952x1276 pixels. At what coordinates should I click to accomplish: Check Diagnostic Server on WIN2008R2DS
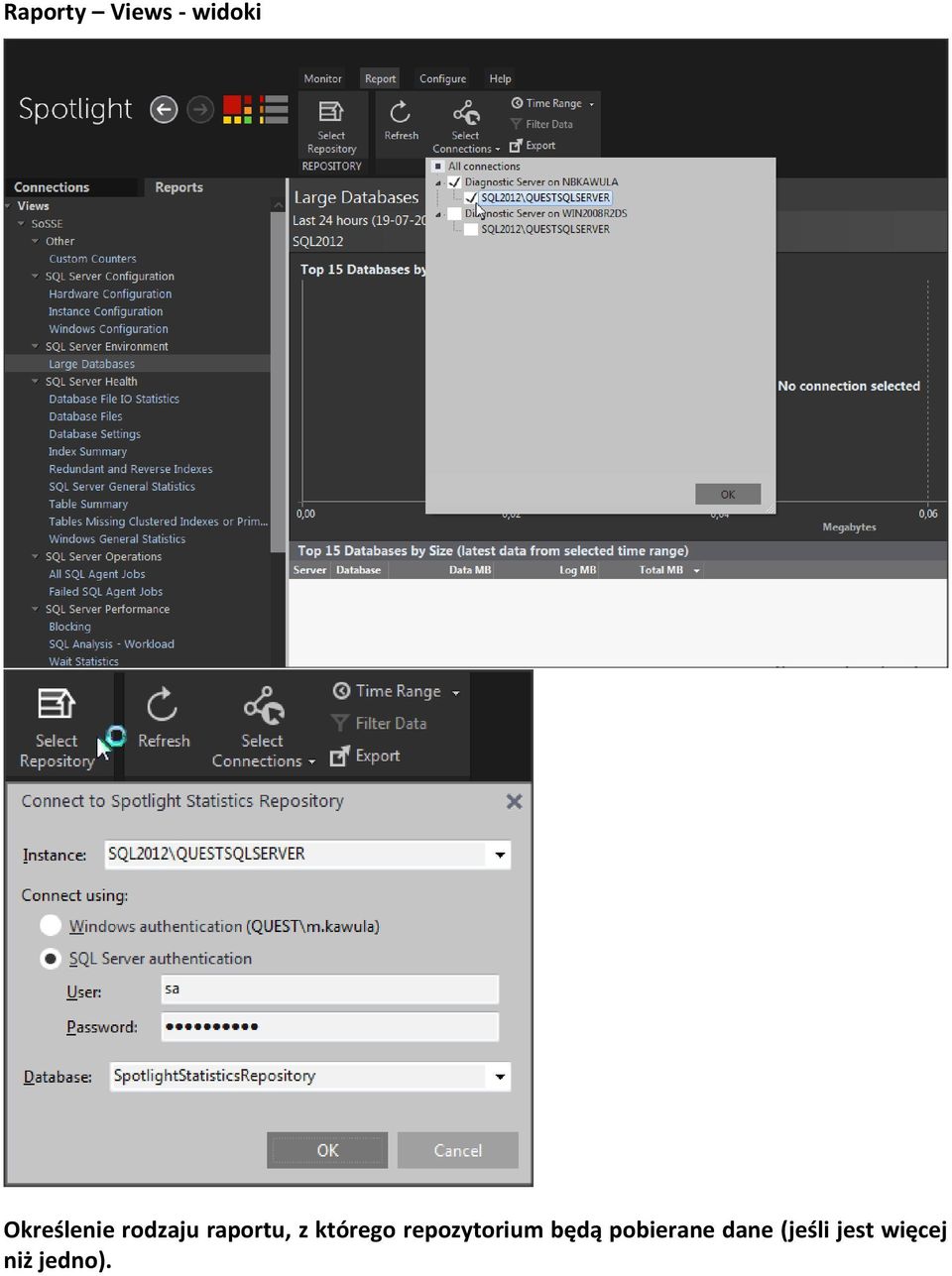454,213
